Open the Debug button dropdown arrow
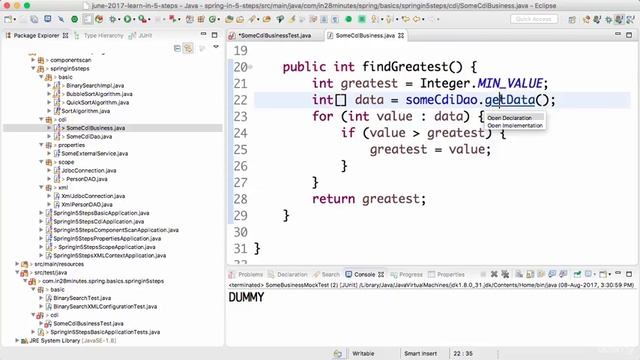 (x=119, y=20)
